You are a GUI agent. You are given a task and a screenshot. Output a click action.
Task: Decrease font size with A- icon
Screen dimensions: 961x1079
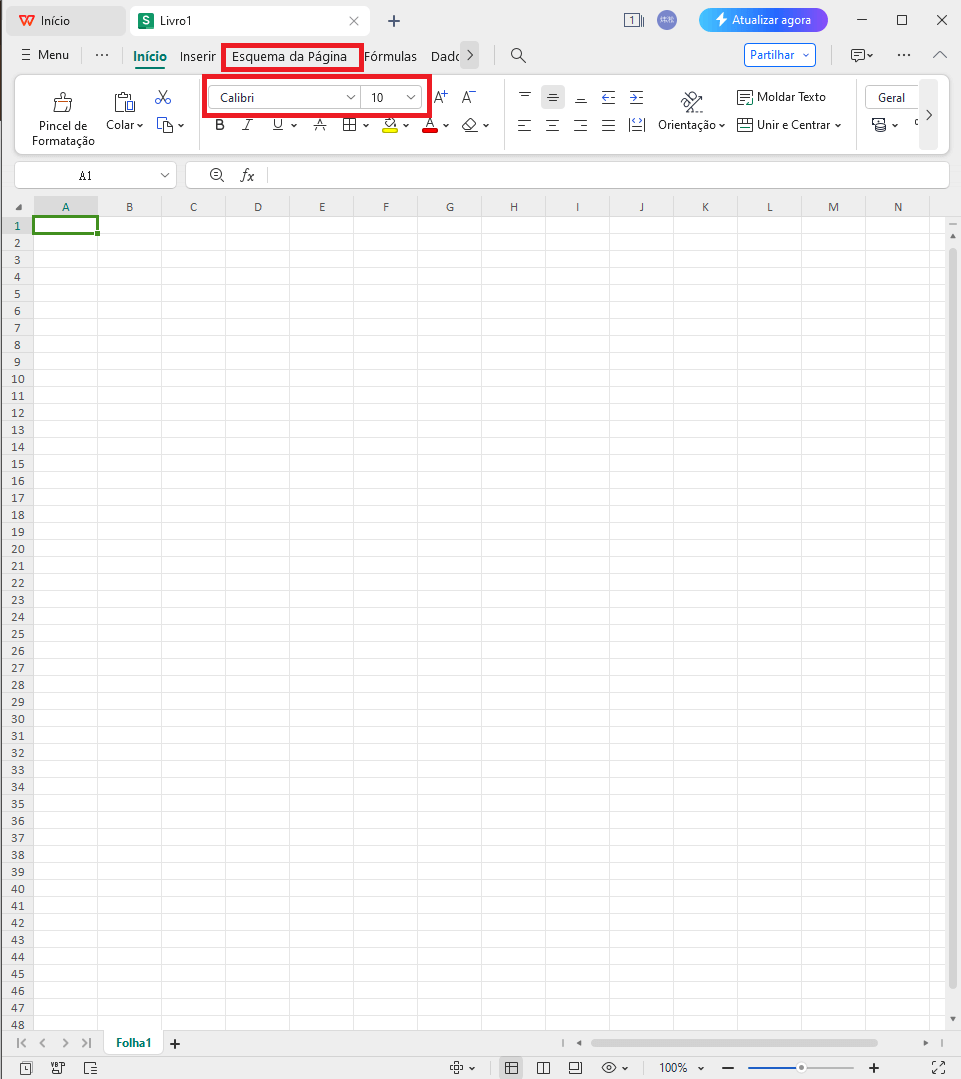(468, 97)
